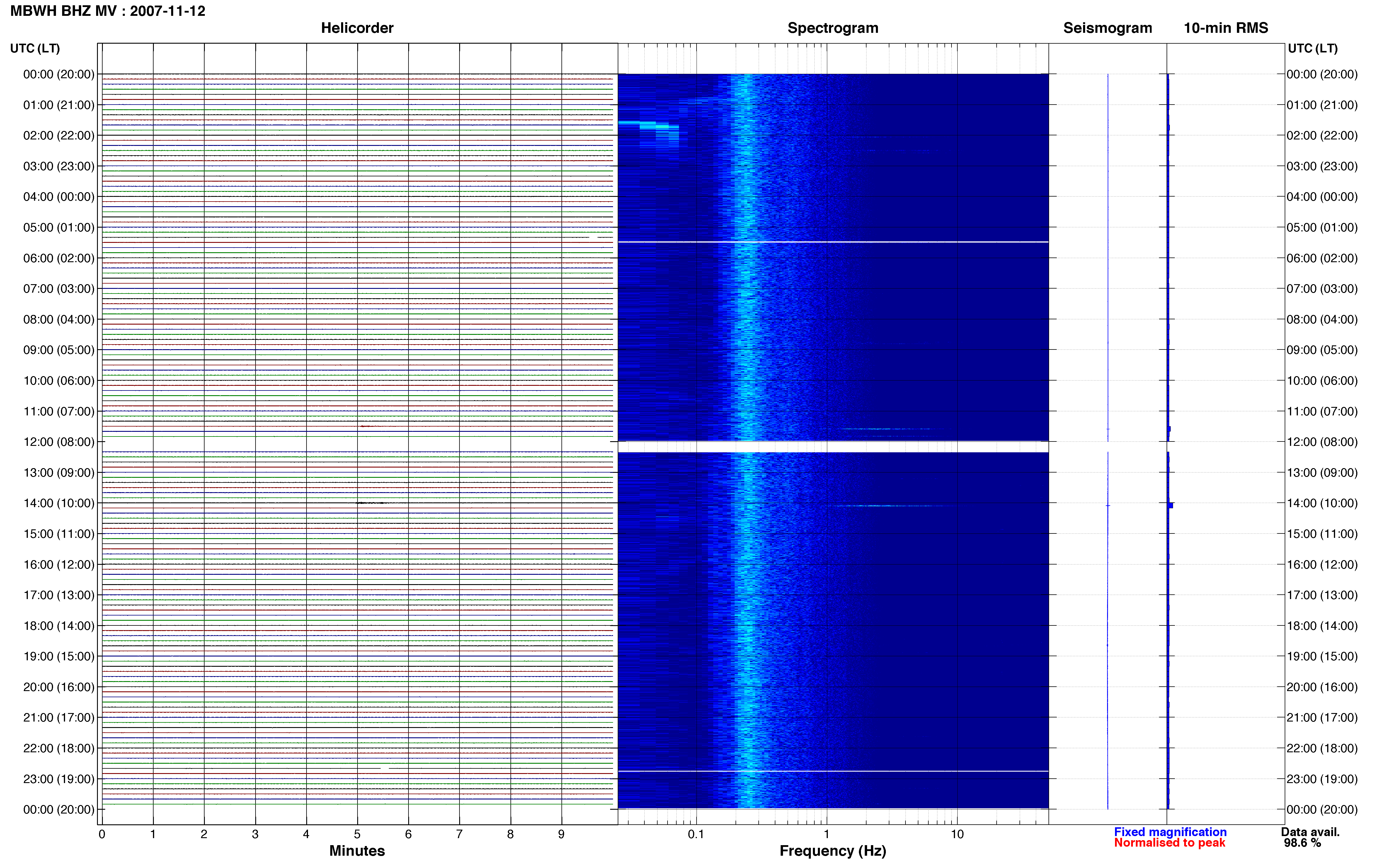Screen dimensions: 1389x868
Task: Click '17:00 (13:00)' beside the RMS panel
Action: click(1322, 595)
